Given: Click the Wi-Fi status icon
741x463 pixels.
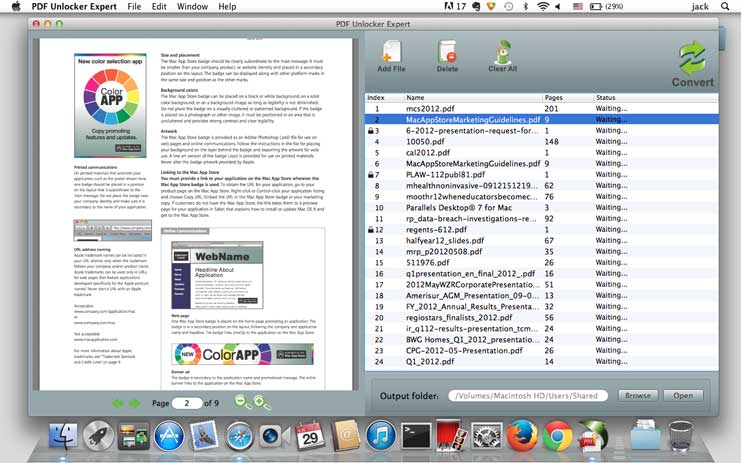Looking at the screenshot, I should point(543,7).
